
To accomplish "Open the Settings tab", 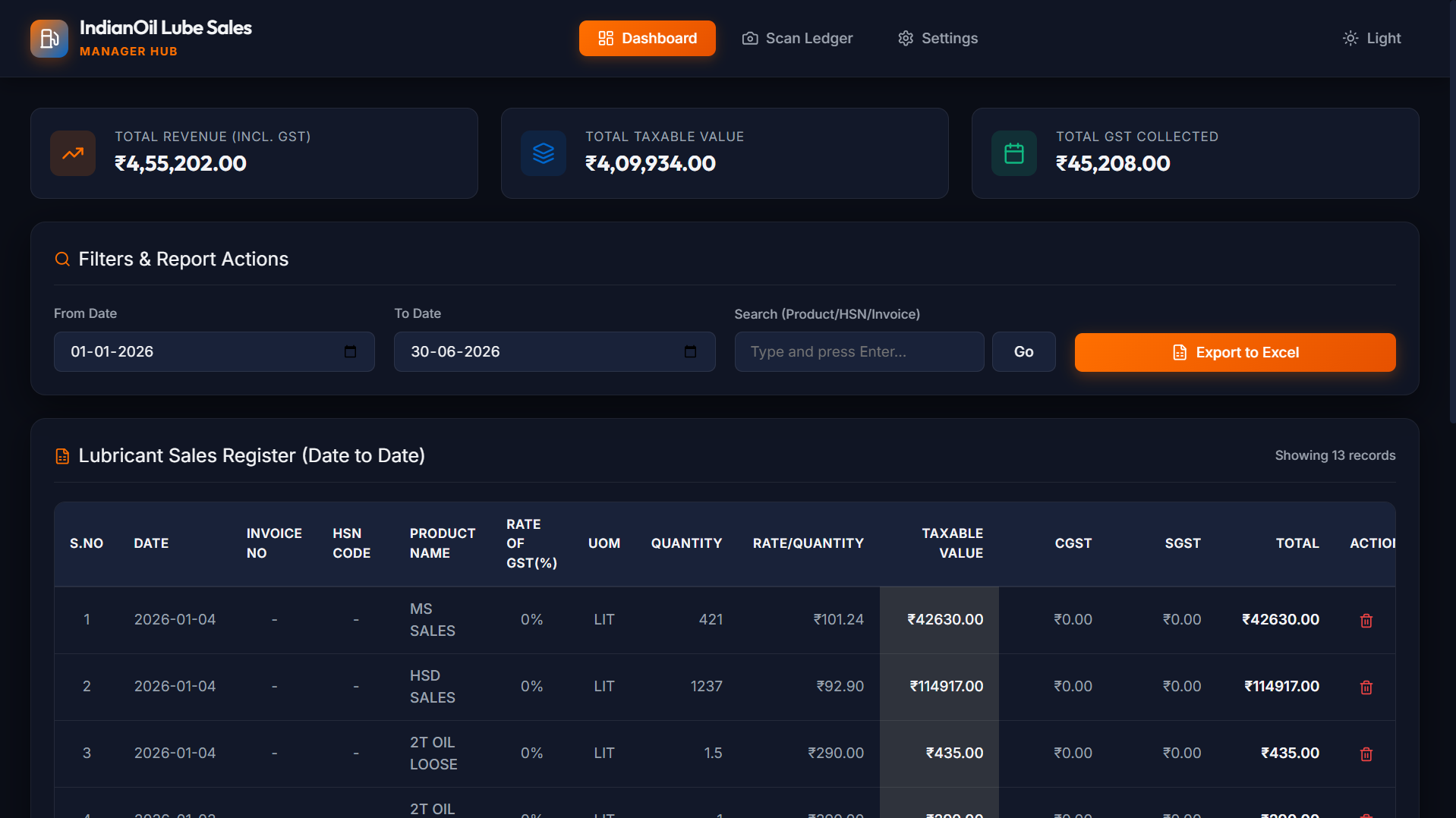I will [938, 38].
